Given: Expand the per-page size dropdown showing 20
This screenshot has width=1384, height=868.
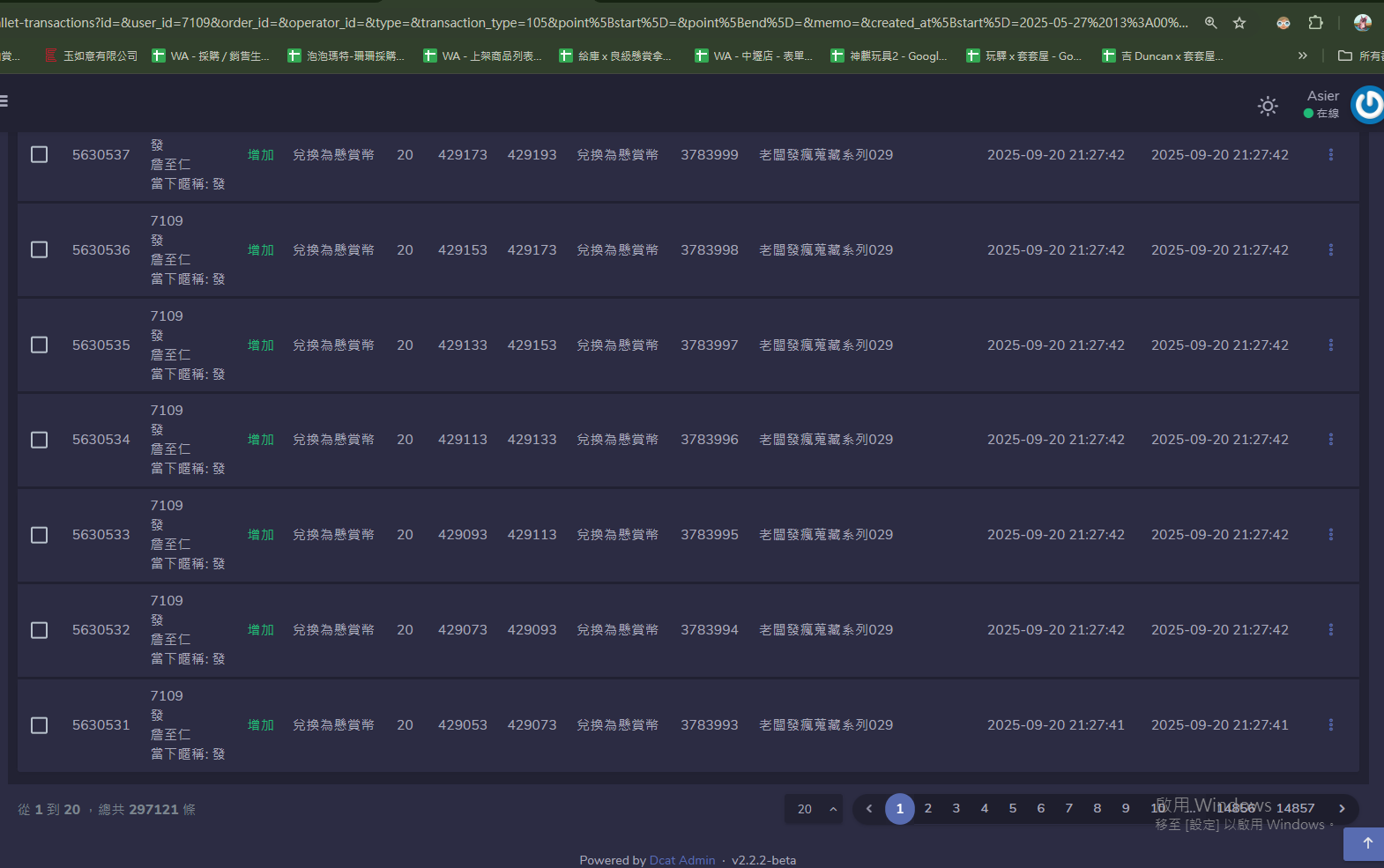Looking at the screenshot, I should pyautogui.click(x=814, y=809).
